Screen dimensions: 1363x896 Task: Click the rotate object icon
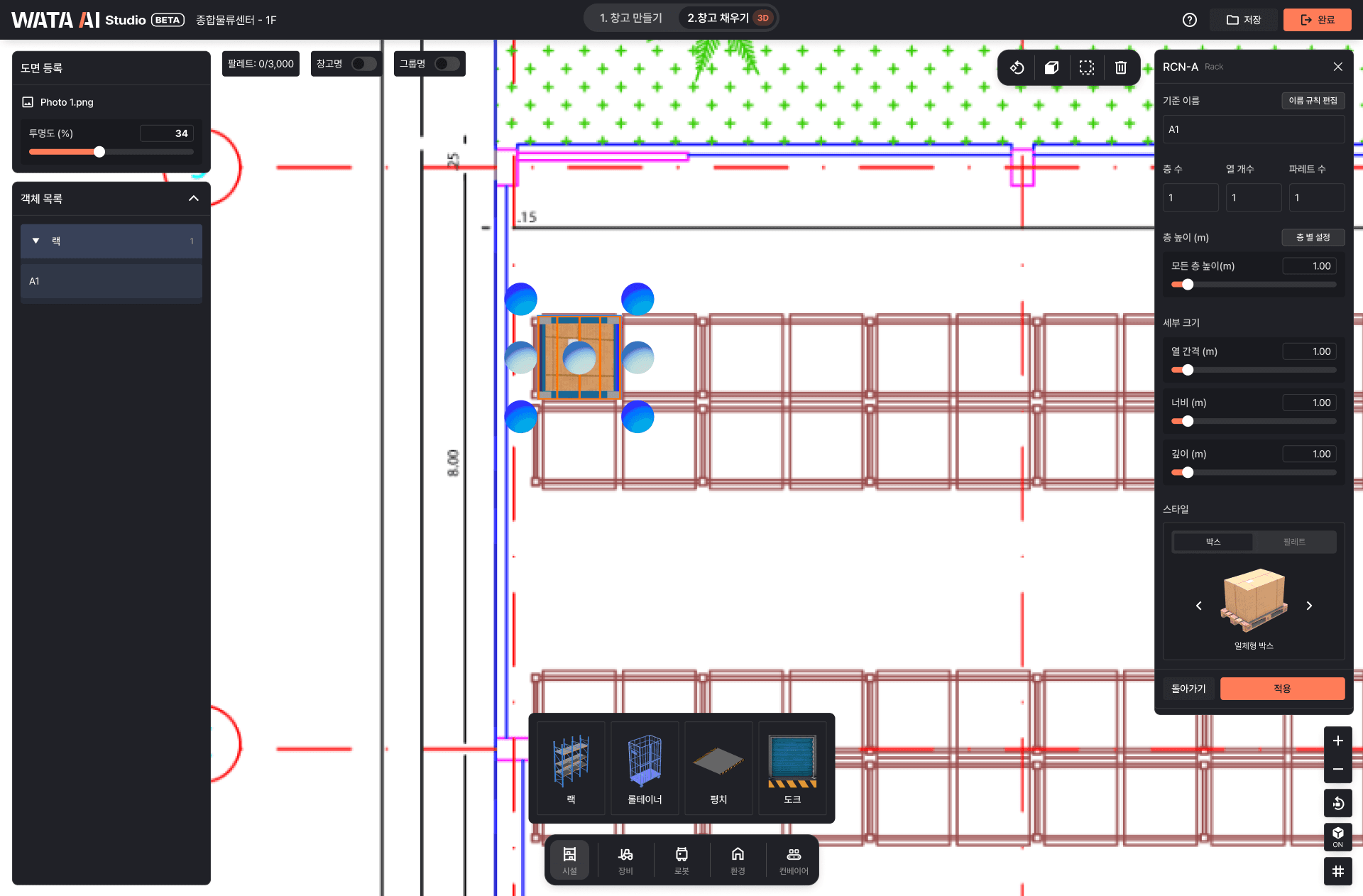(x=1017, y=67)
